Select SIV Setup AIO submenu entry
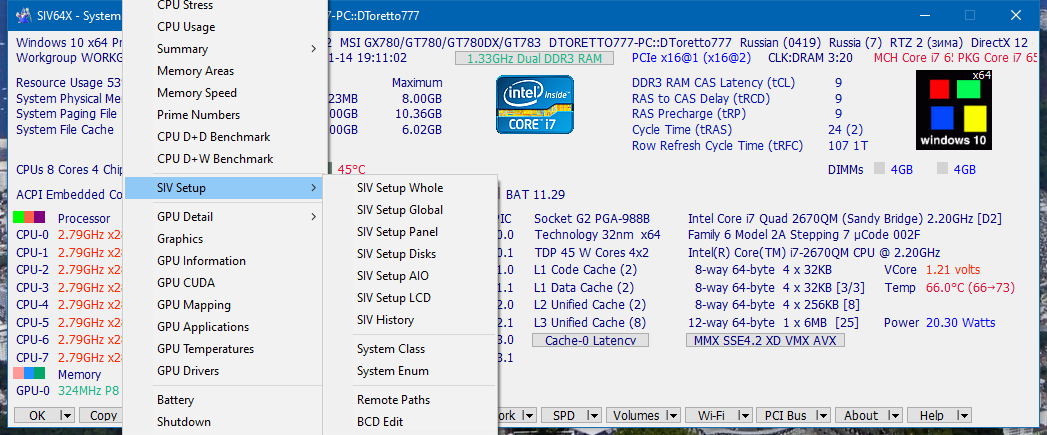The width and height of the screenshot is (1047, 435). (x=410, y=276)
